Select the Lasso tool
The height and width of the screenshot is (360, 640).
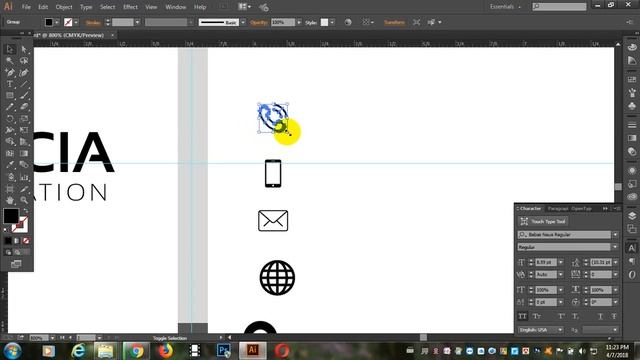tap(24, 61)
